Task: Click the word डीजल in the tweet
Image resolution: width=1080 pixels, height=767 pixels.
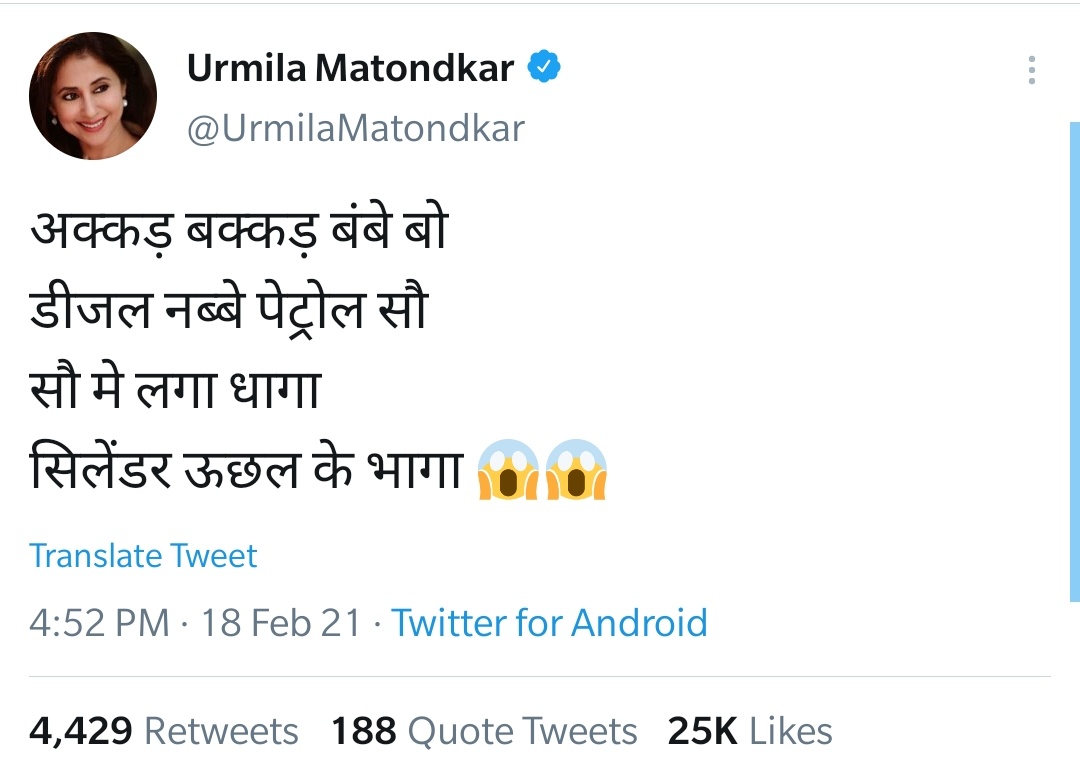Action: (91, 311)
